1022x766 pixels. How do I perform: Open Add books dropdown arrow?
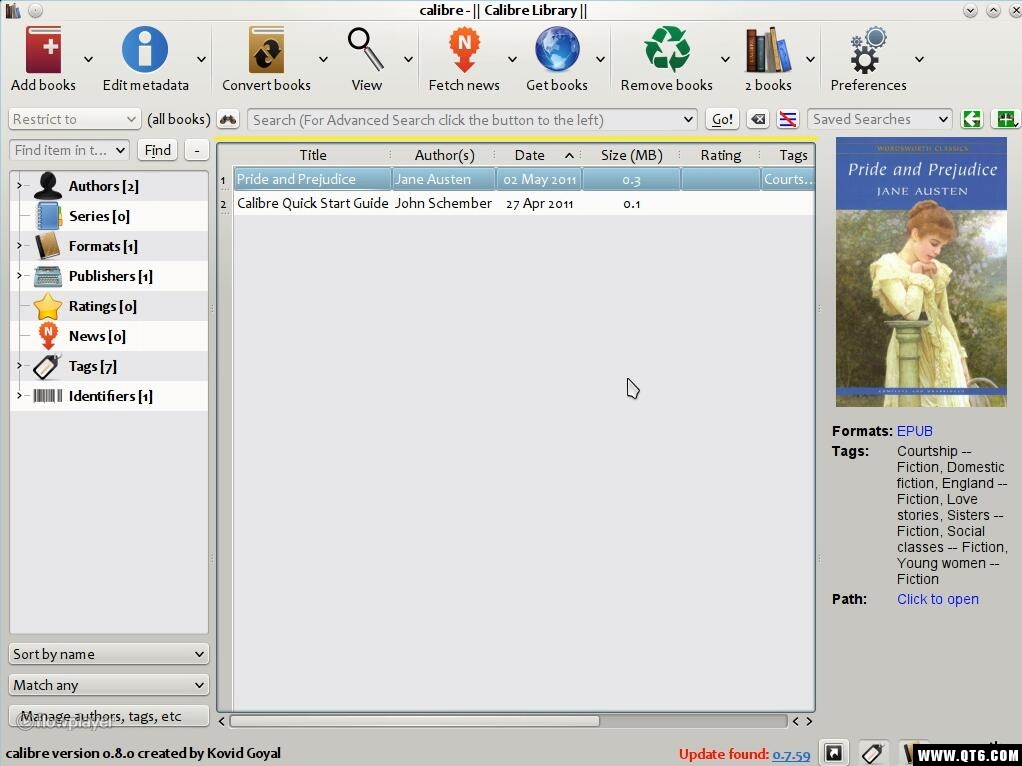tap(88, 59)
